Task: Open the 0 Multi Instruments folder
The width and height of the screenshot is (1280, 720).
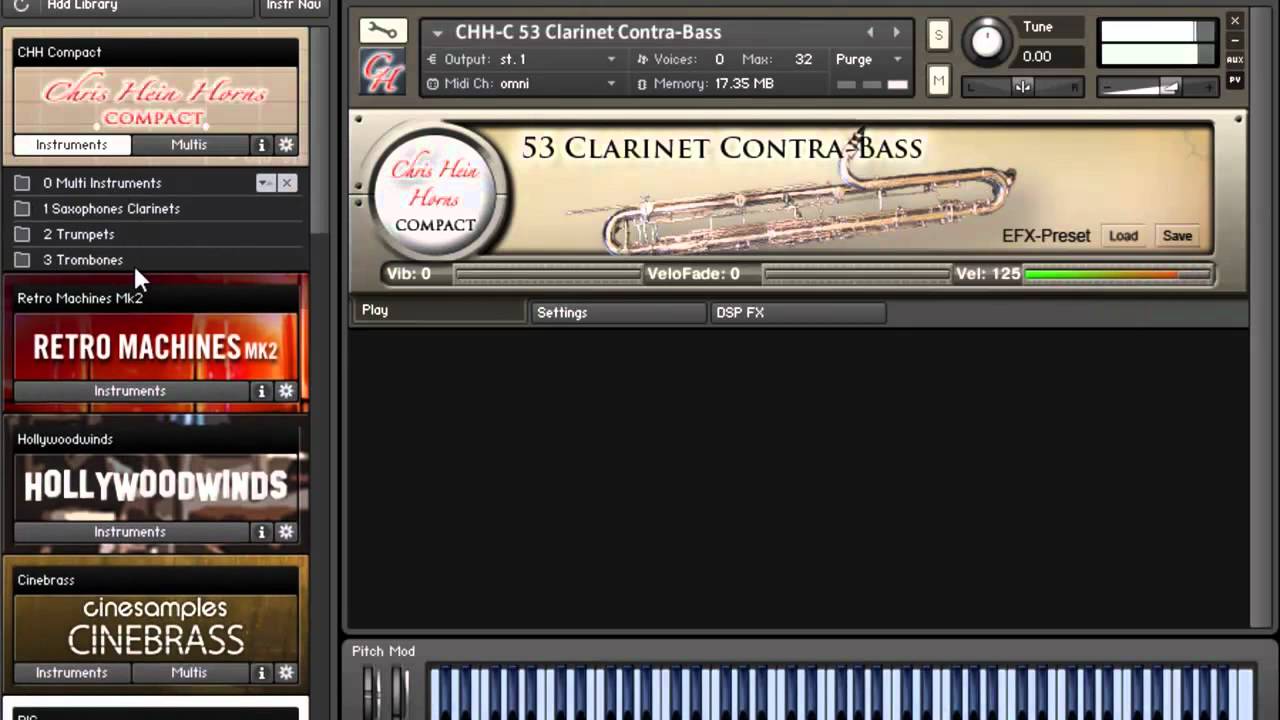Action: click(x=102, y=183)
